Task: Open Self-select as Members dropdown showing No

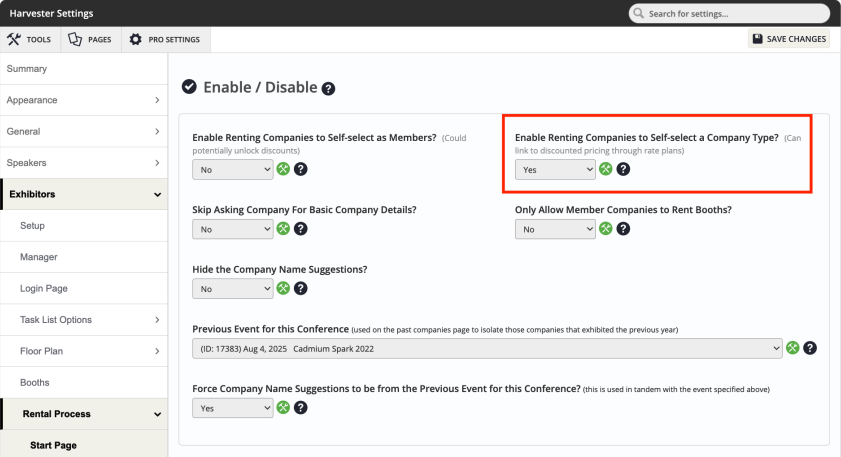Action: point(233,169)
